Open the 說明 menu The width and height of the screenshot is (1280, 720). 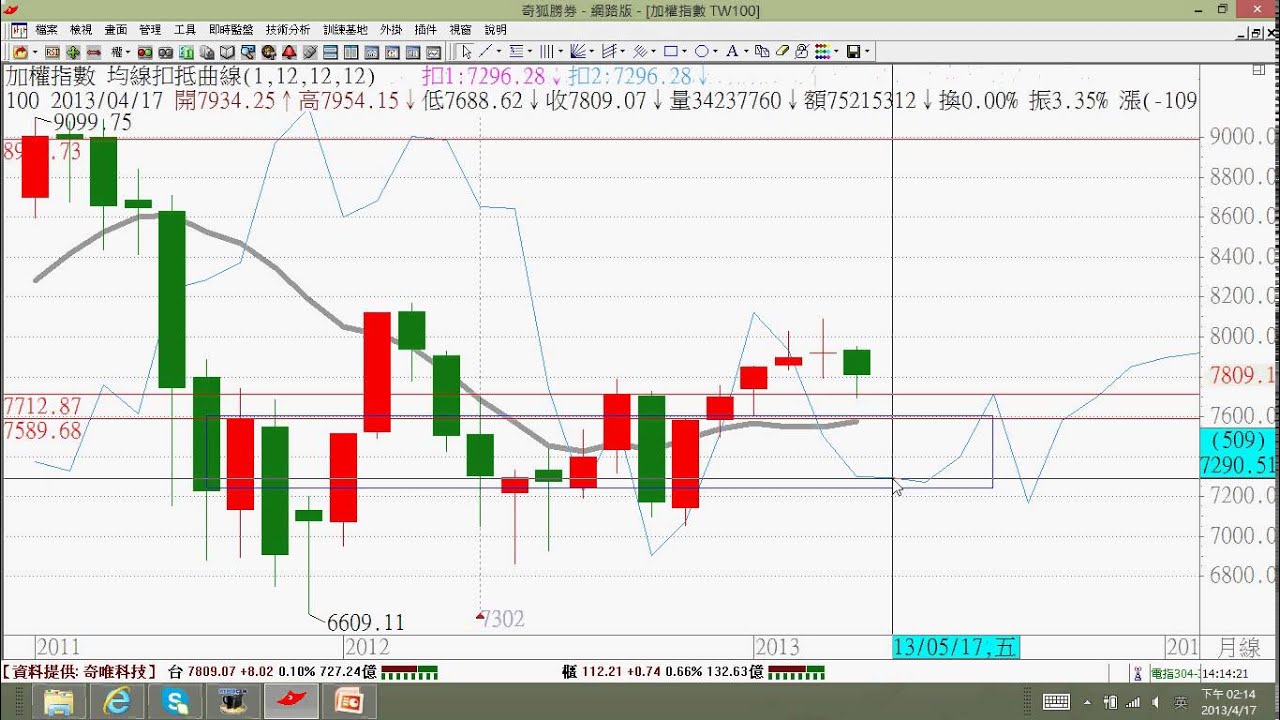tap(495, 30)
